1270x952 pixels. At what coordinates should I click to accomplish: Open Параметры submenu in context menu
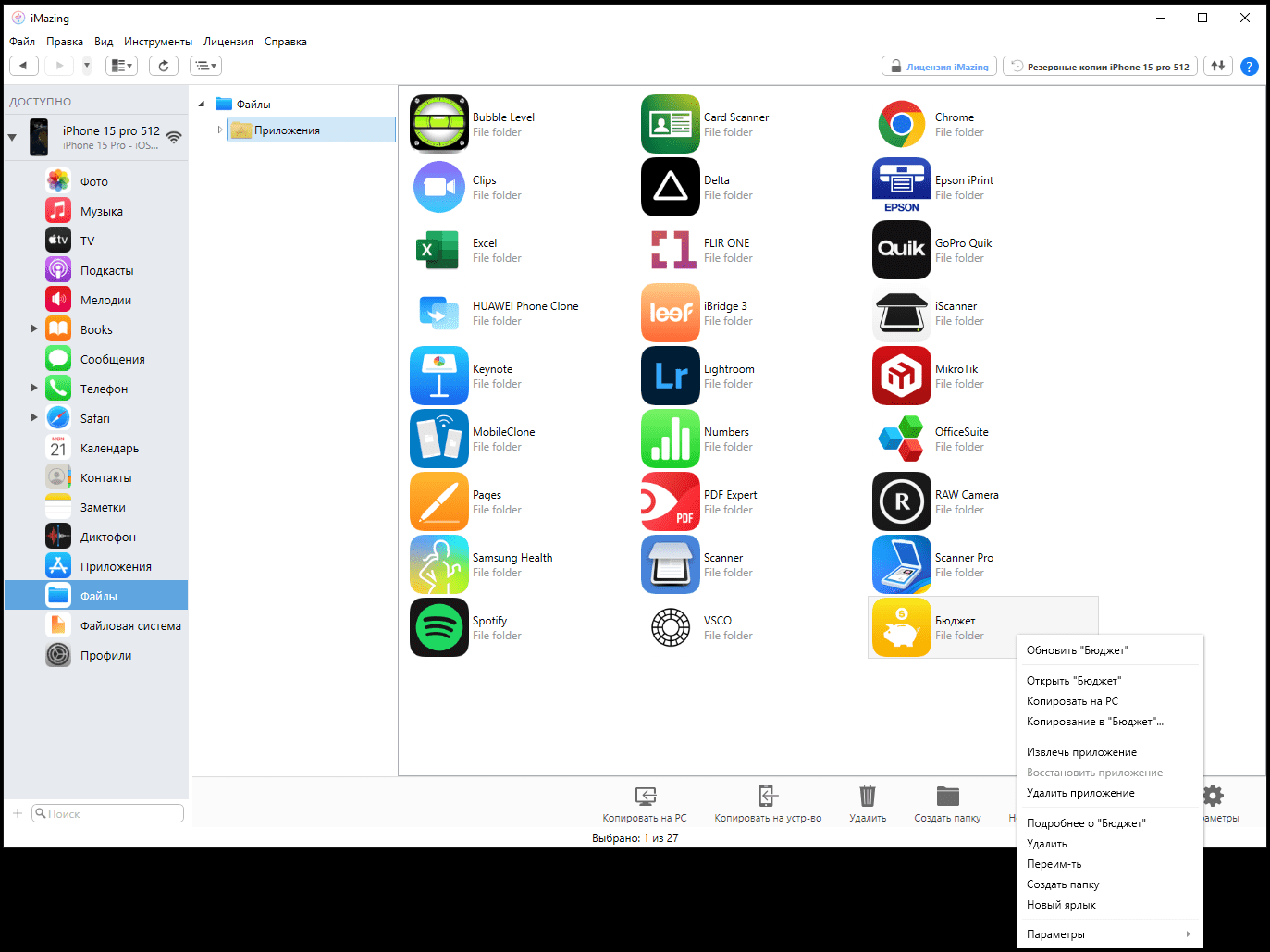[1110, 934]
